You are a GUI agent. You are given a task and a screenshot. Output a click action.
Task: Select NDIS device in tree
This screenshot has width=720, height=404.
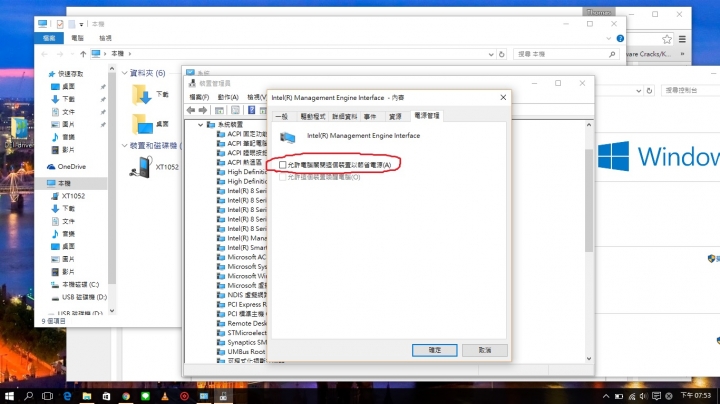[247, 295]
